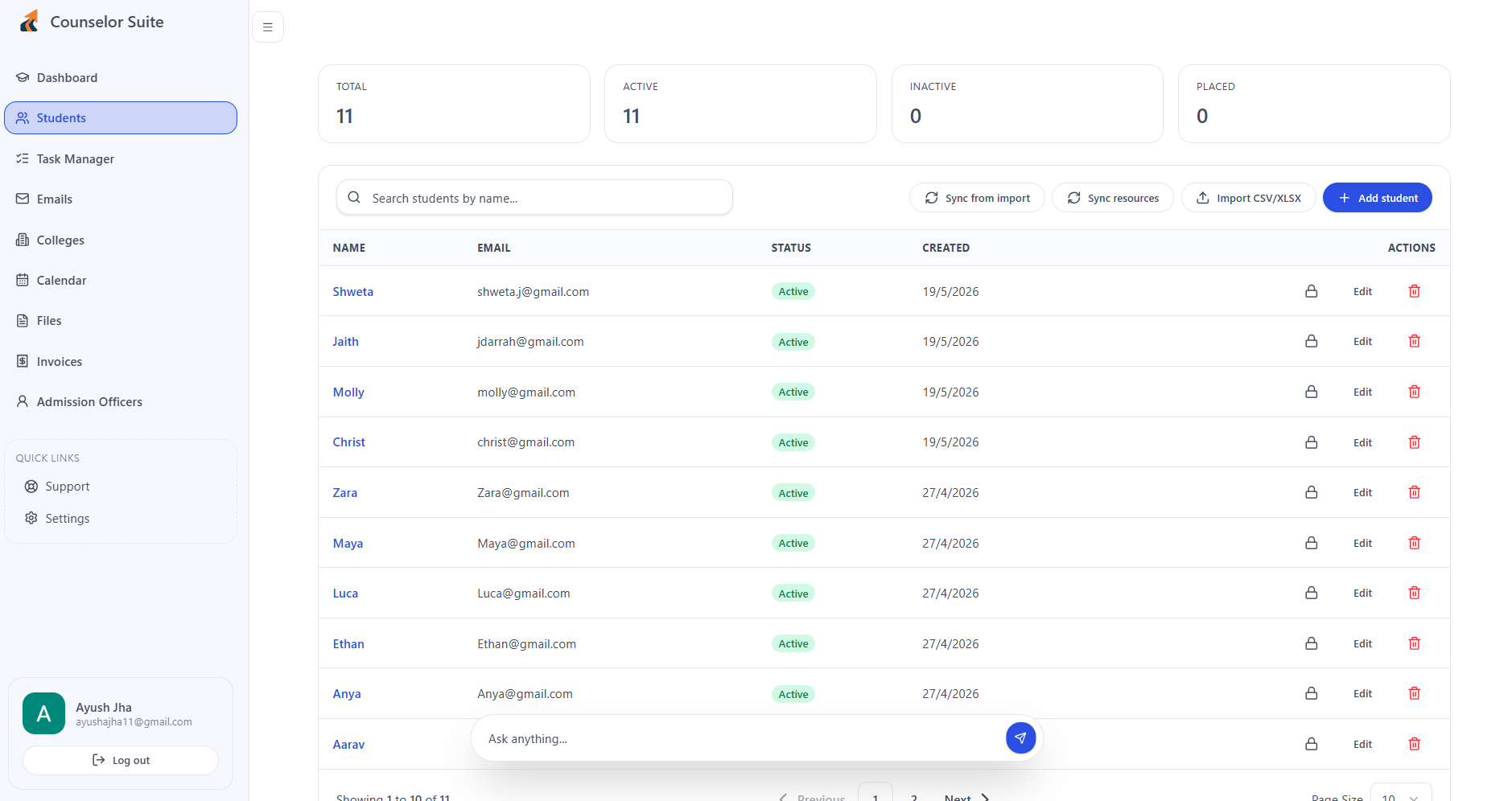Click the Sync resources button
The image size is (1512, 801).
tap(1113, 198)
